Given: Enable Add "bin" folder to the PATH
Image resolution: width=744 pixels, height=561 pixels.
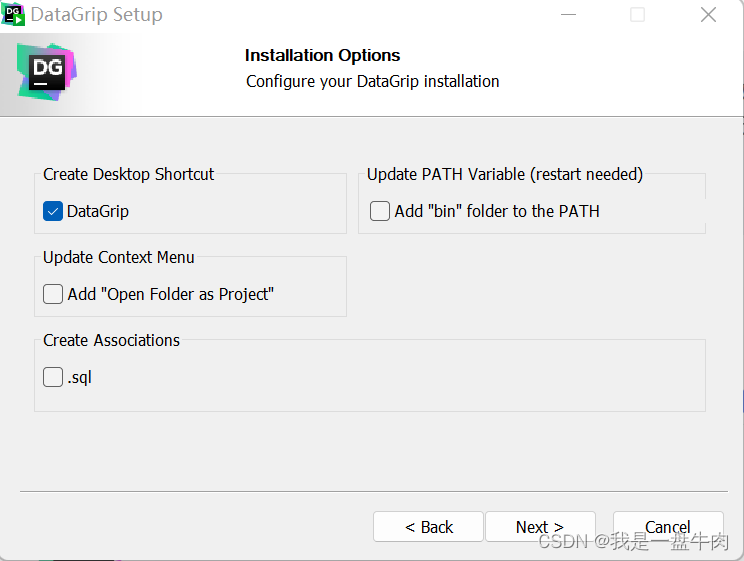Looking at the screenshot, I should pyautogui.click(x=380, y=211).
